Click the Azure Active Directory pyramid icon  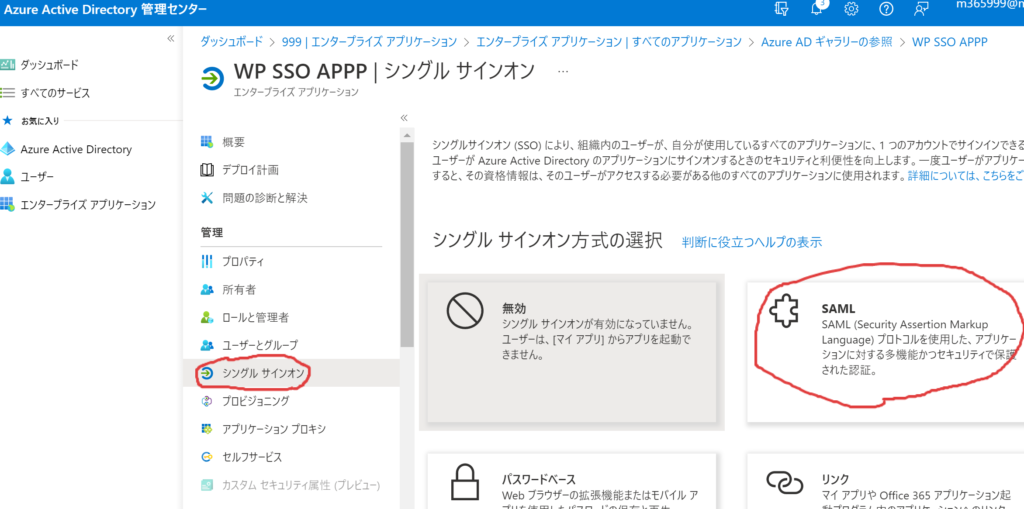[x=7, y=149]
